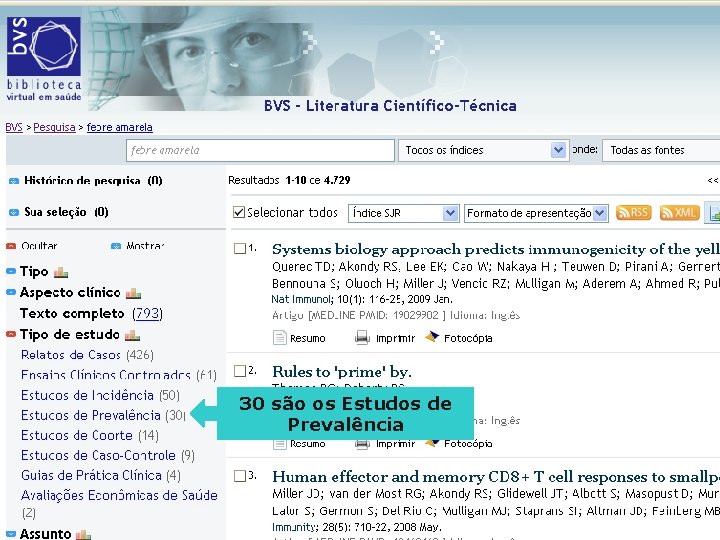Image resolution: width=720 pixels, height=540 pixels.
Task: Check the box for result 3 Human effector
Action: click(x=240, y=476)
